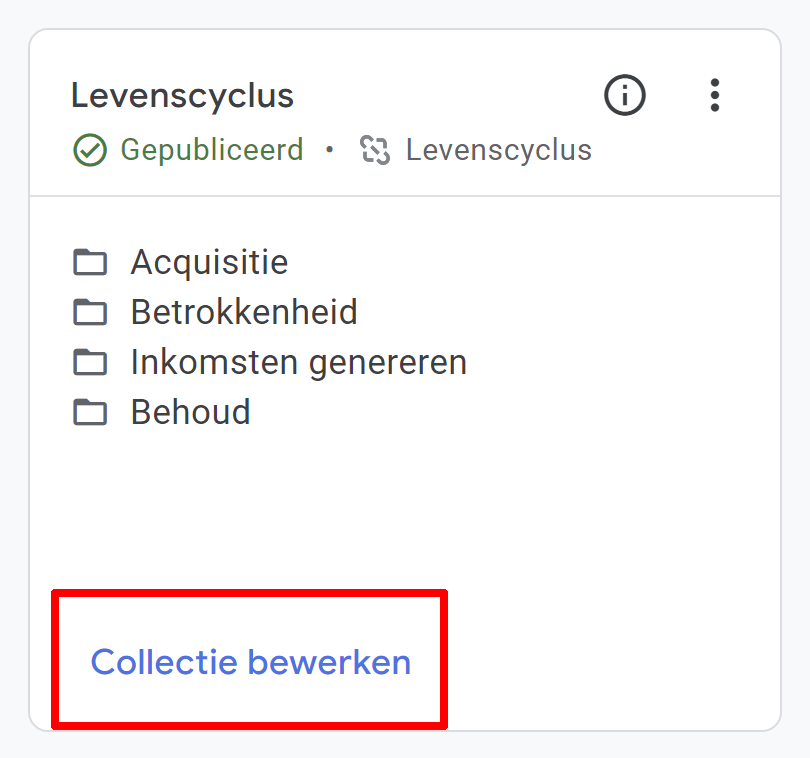Select the Levenscyclus collection header
810x758 pixels.
(x=182, y=95)
